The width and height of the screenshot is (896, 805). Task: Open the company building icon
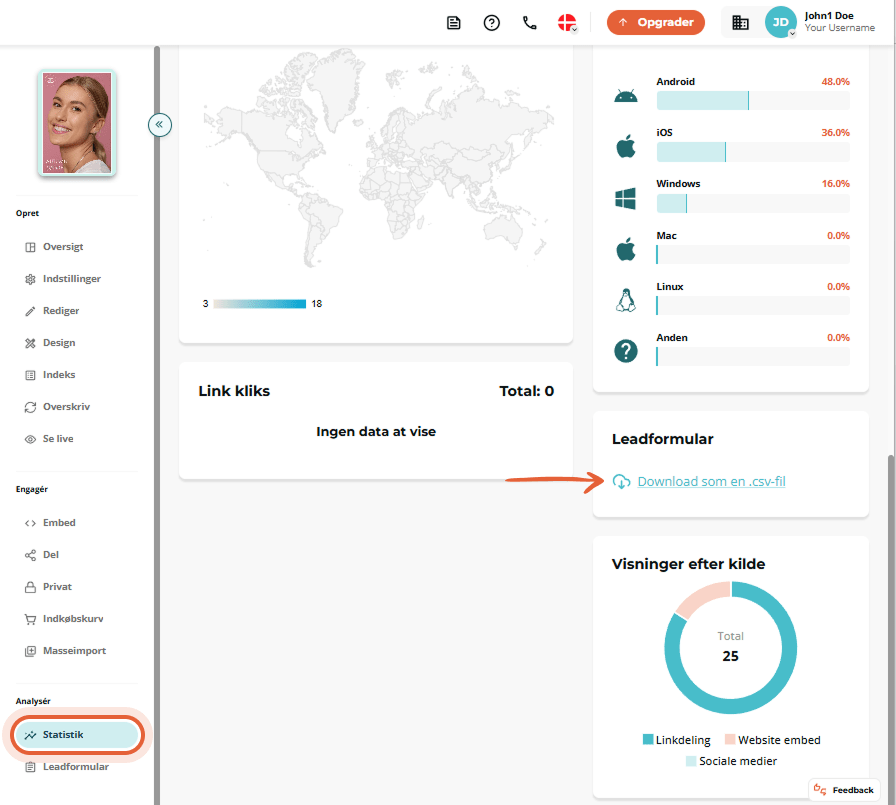(740, 23)
